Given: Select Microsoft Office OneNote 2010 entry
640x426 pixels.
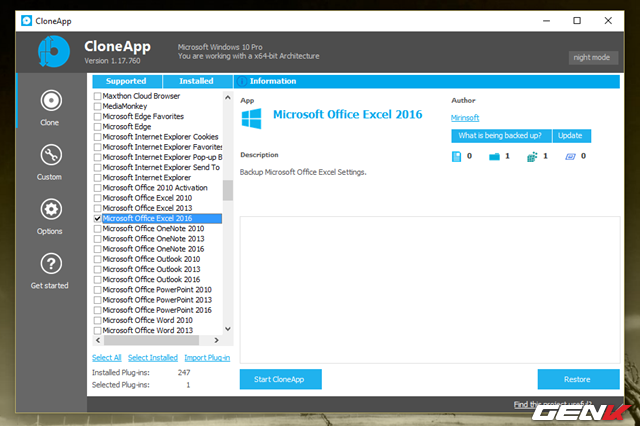Looking at the screenshot, I should pos(153,229).
